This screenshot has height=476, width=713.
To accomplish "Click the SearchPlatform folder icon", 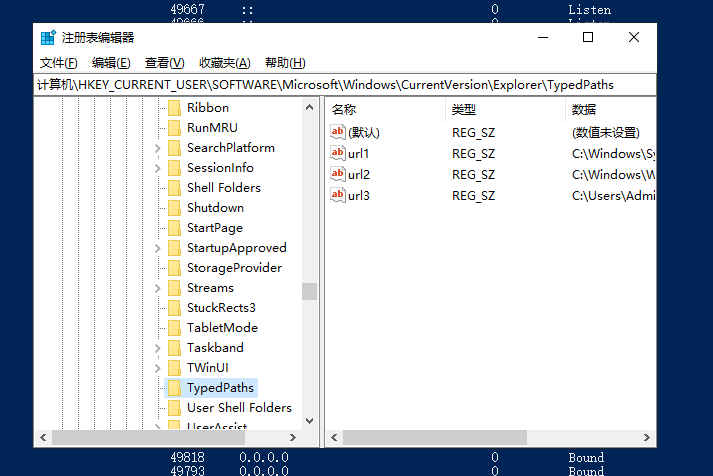I will coord(175,148).
